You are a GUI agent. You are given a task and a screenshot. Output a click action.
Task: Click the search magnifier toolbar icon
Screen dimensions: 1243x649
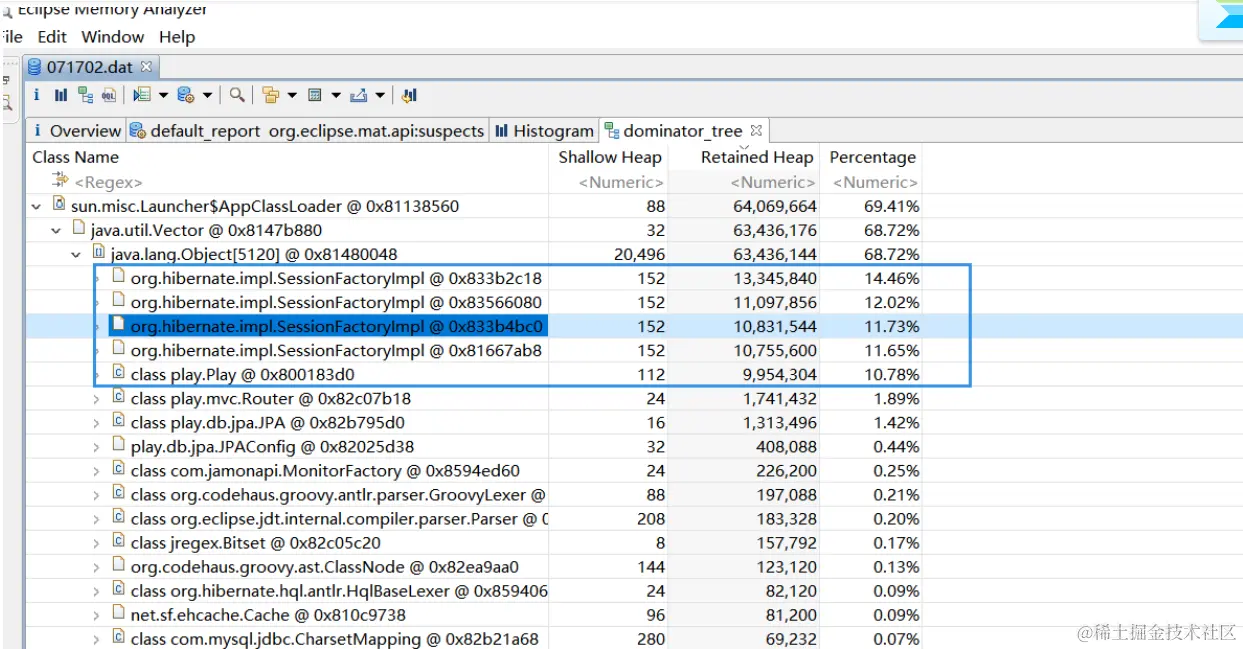coord(237,95)
